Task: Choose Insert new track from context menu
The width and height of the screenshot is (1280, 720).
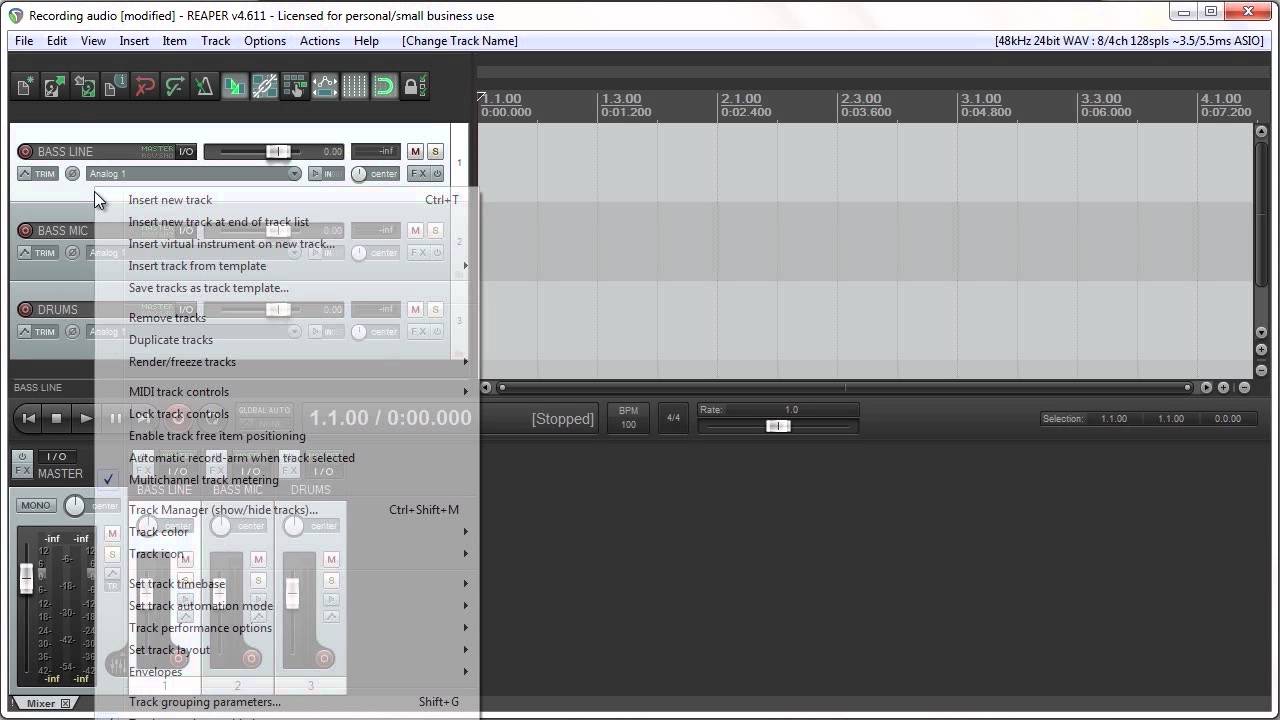Action: point(287,200)
